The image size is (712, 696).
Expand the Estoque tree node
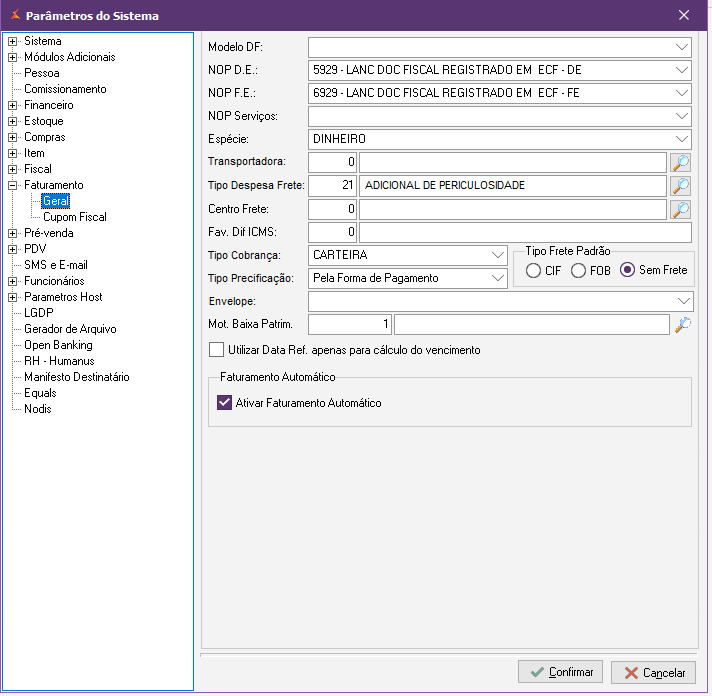[12, 121]
